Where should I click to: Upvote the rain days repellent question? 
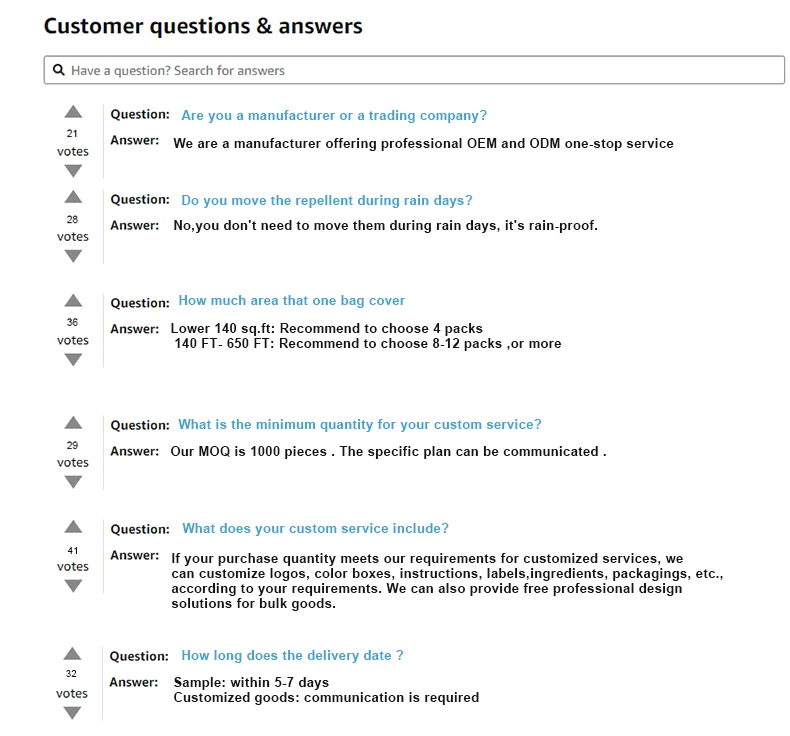[73, 197]
